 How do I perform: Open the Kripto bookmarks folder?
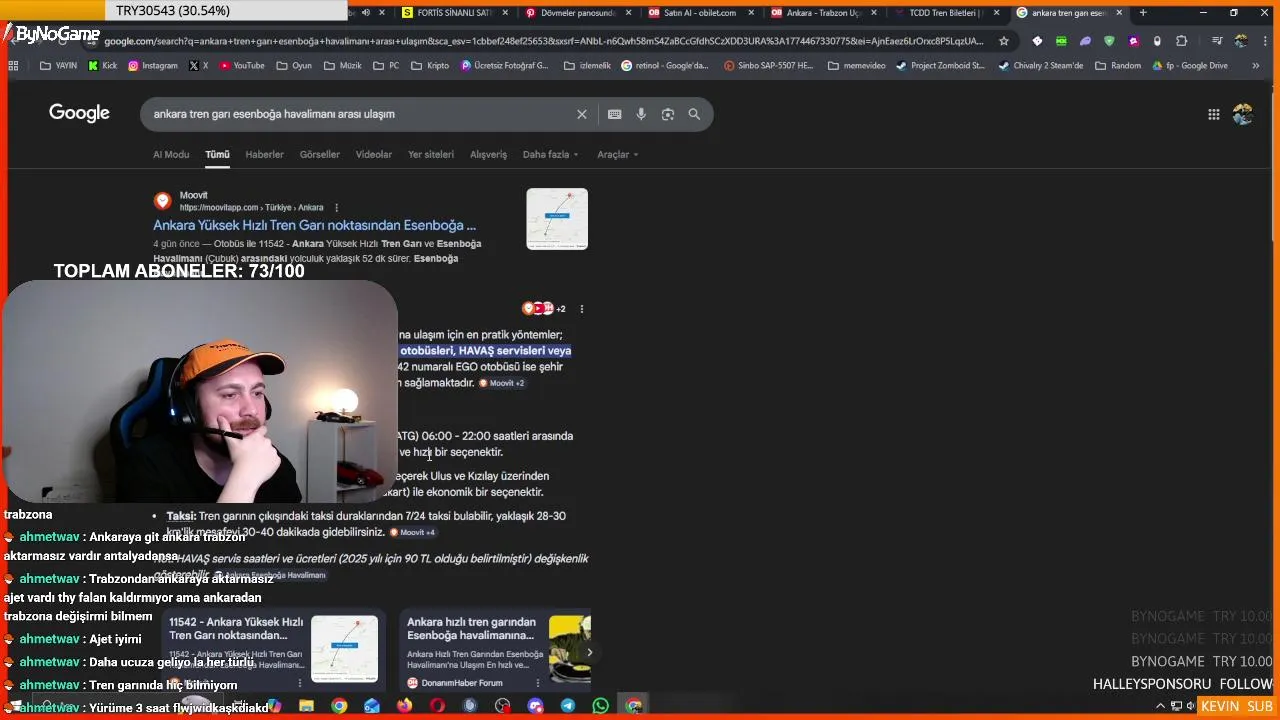tap(429, 65)
